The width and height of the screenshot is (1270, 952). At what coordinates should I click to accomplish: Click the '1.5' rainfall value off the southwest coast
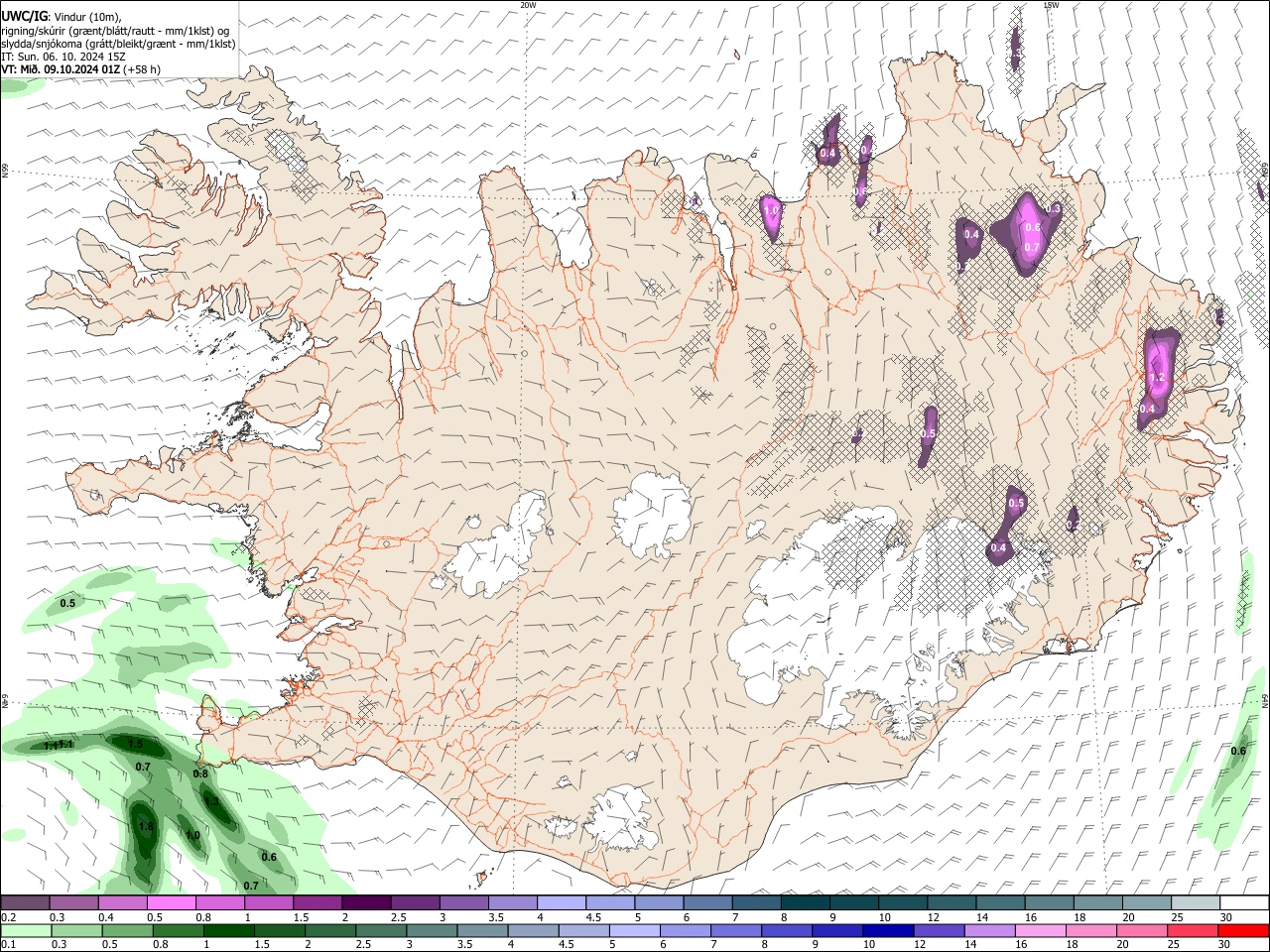pyautogui.click(x=136, y=744)
